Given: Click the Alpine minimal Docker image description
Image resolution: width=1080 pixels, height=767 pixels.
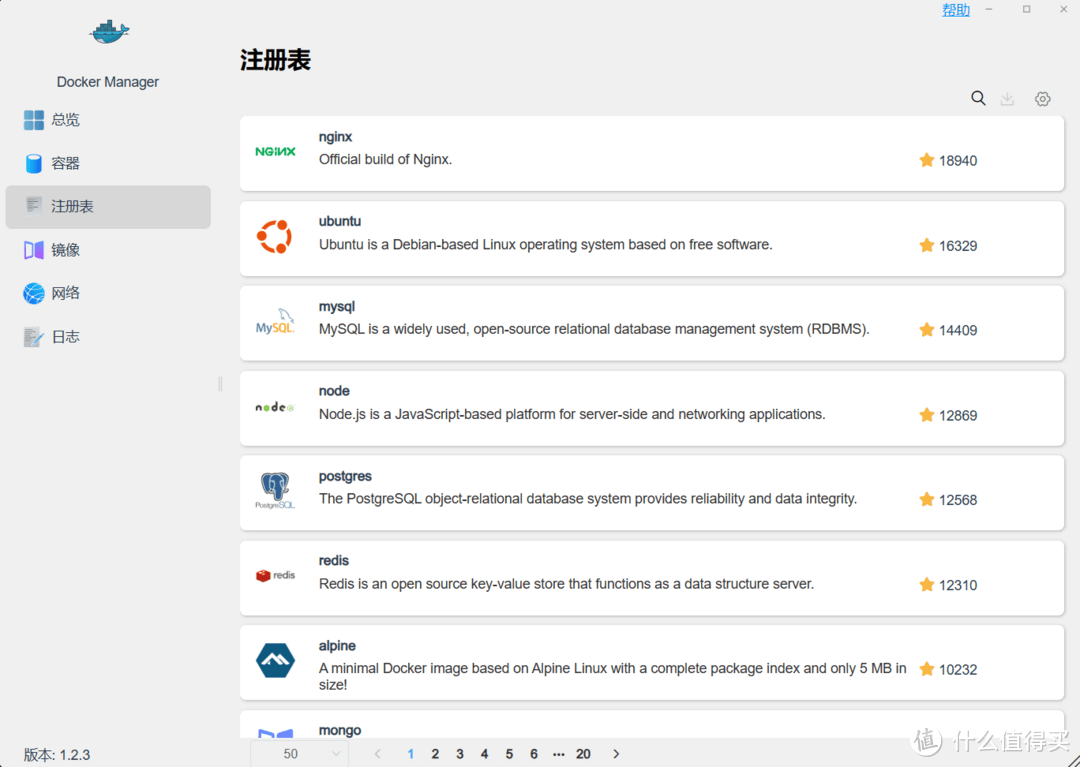Looking at the screenshot, I should tap(612, 676).
